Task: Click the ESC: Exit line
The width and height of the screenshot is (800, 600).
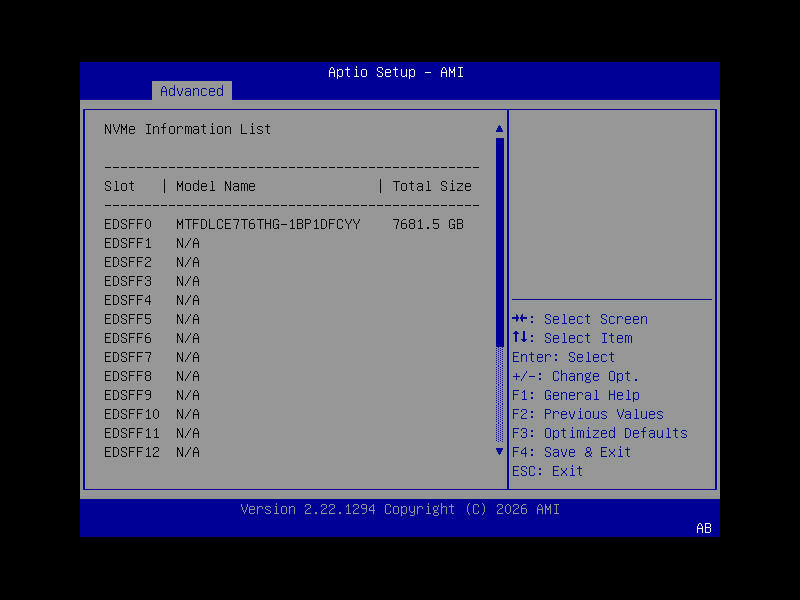Action: pyautogui.click(x=547, y=471)
